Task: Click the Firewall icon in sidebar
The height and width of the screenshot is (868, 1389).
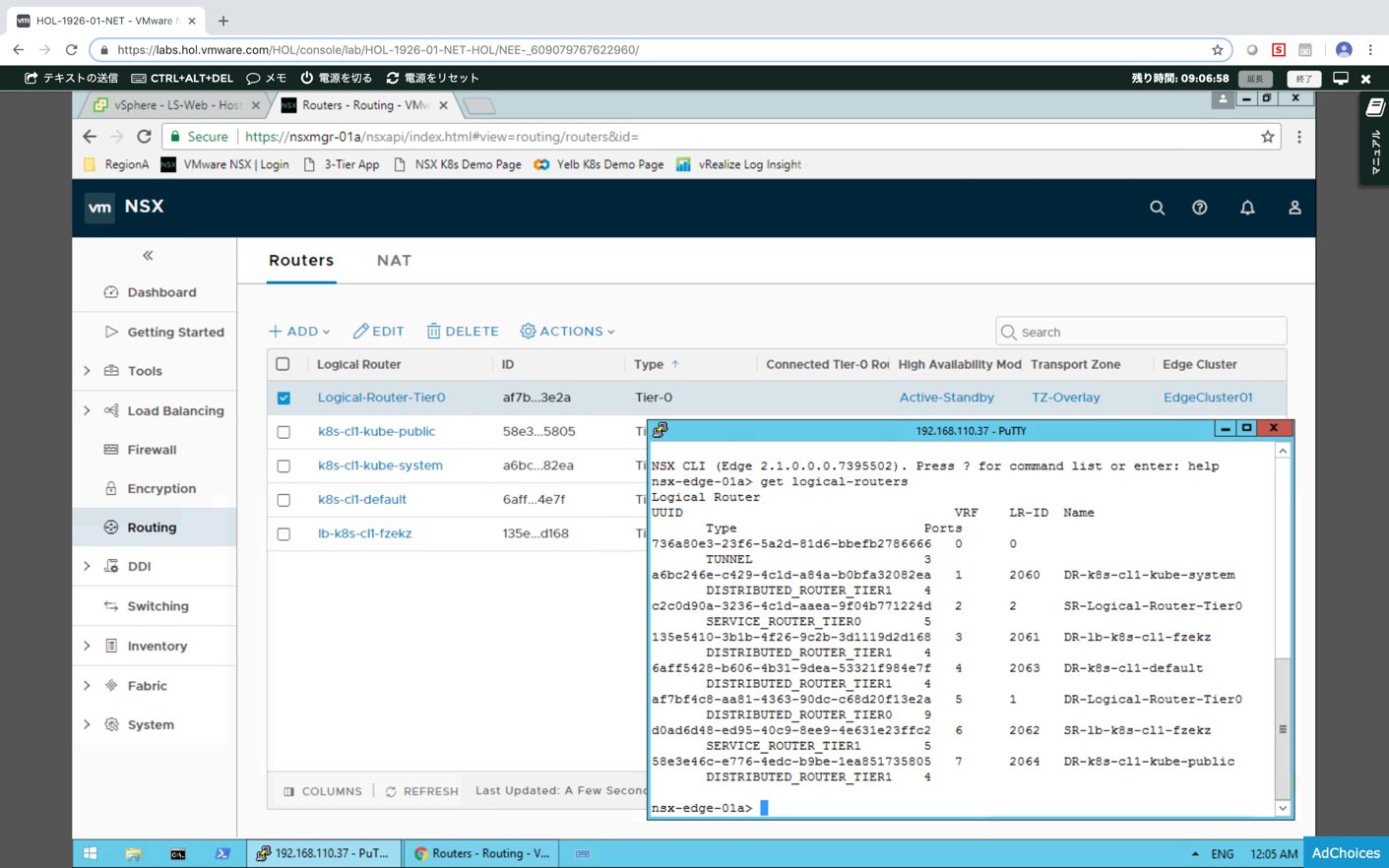Action: (x=111, y=450)
